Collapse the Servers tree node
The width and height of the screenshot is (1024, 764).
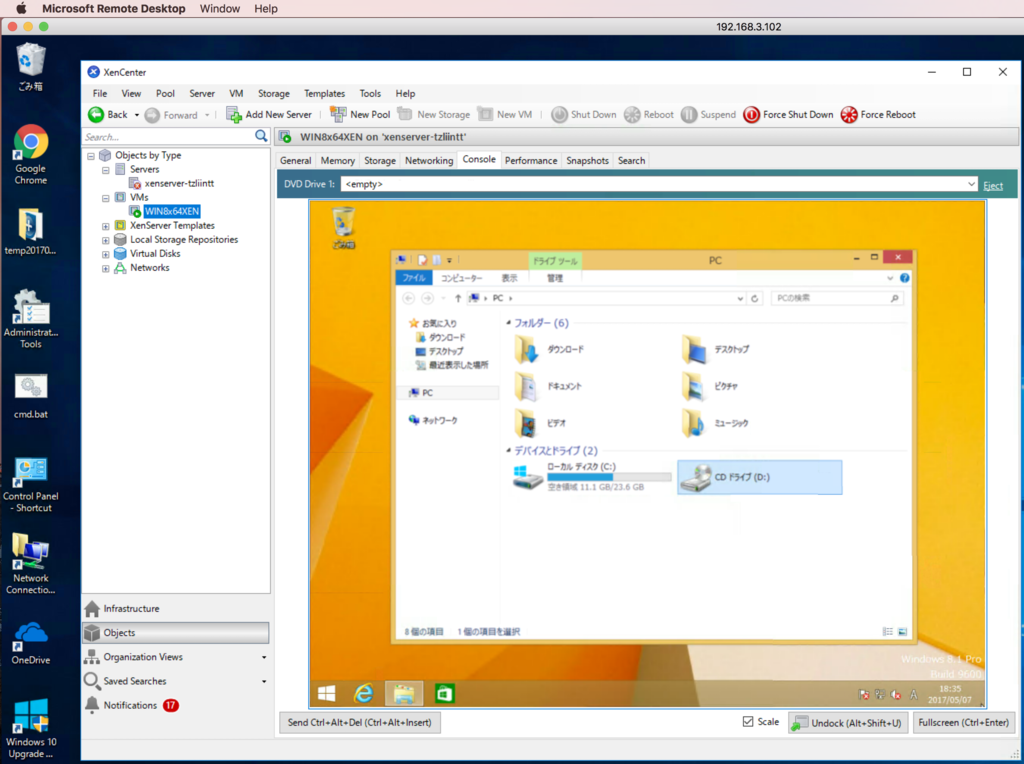coord(105,170)
